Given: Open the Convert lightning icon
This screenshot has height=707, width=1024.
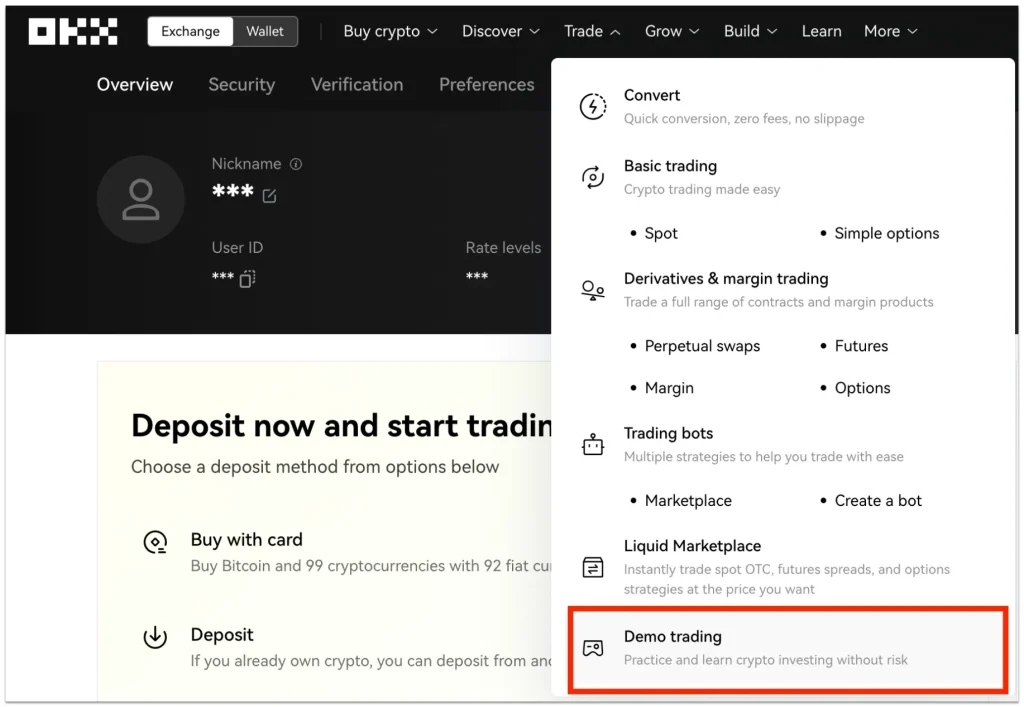Looking at the screenshot, I should point(592,106).
